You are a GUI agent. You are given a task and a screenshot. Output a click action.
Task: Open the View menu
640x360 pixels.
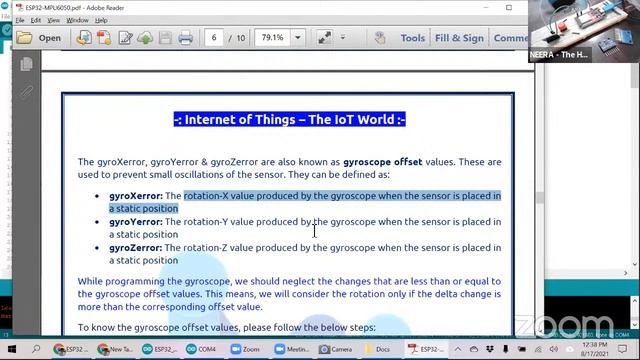coord(53,20)
